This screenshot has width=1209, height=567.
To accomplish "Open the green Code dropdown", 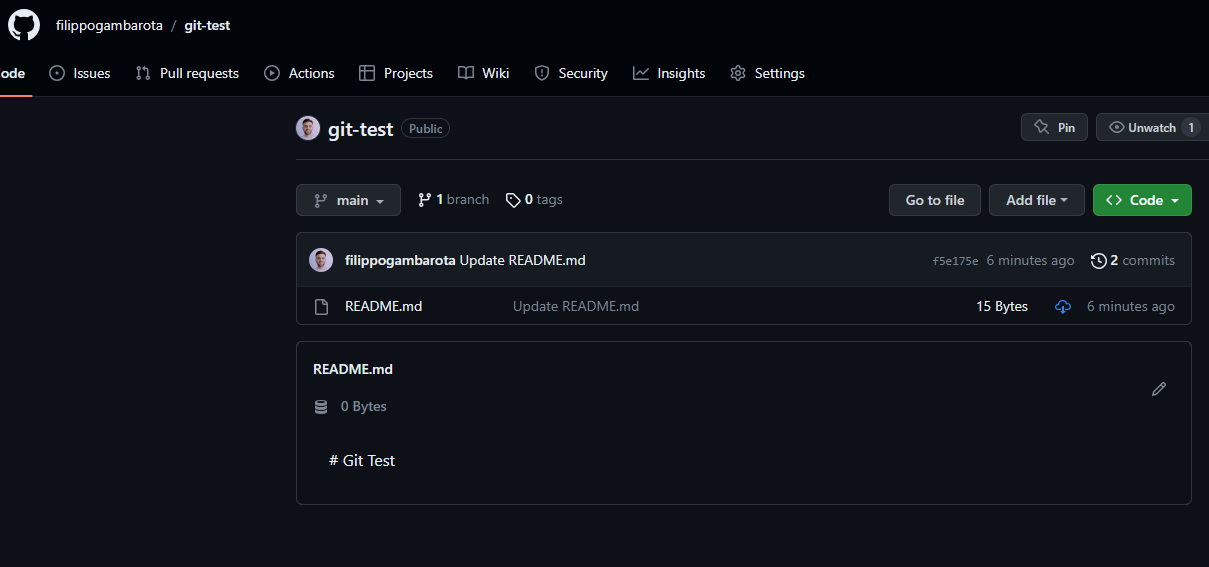I will 1142,200.
